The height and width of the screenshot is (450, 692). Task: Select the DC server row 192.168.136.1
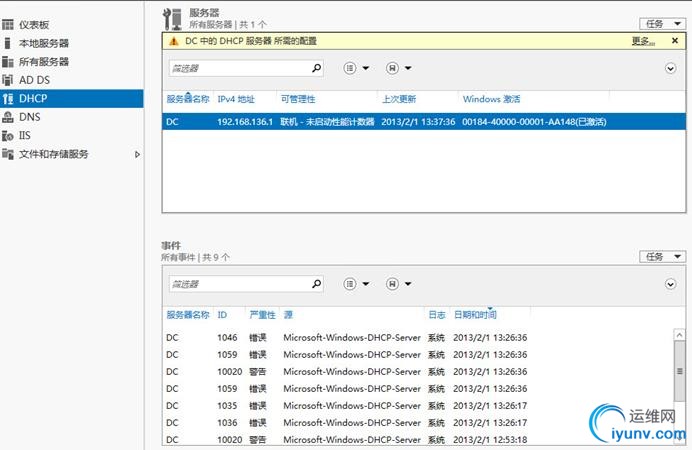tap(424, 122)
